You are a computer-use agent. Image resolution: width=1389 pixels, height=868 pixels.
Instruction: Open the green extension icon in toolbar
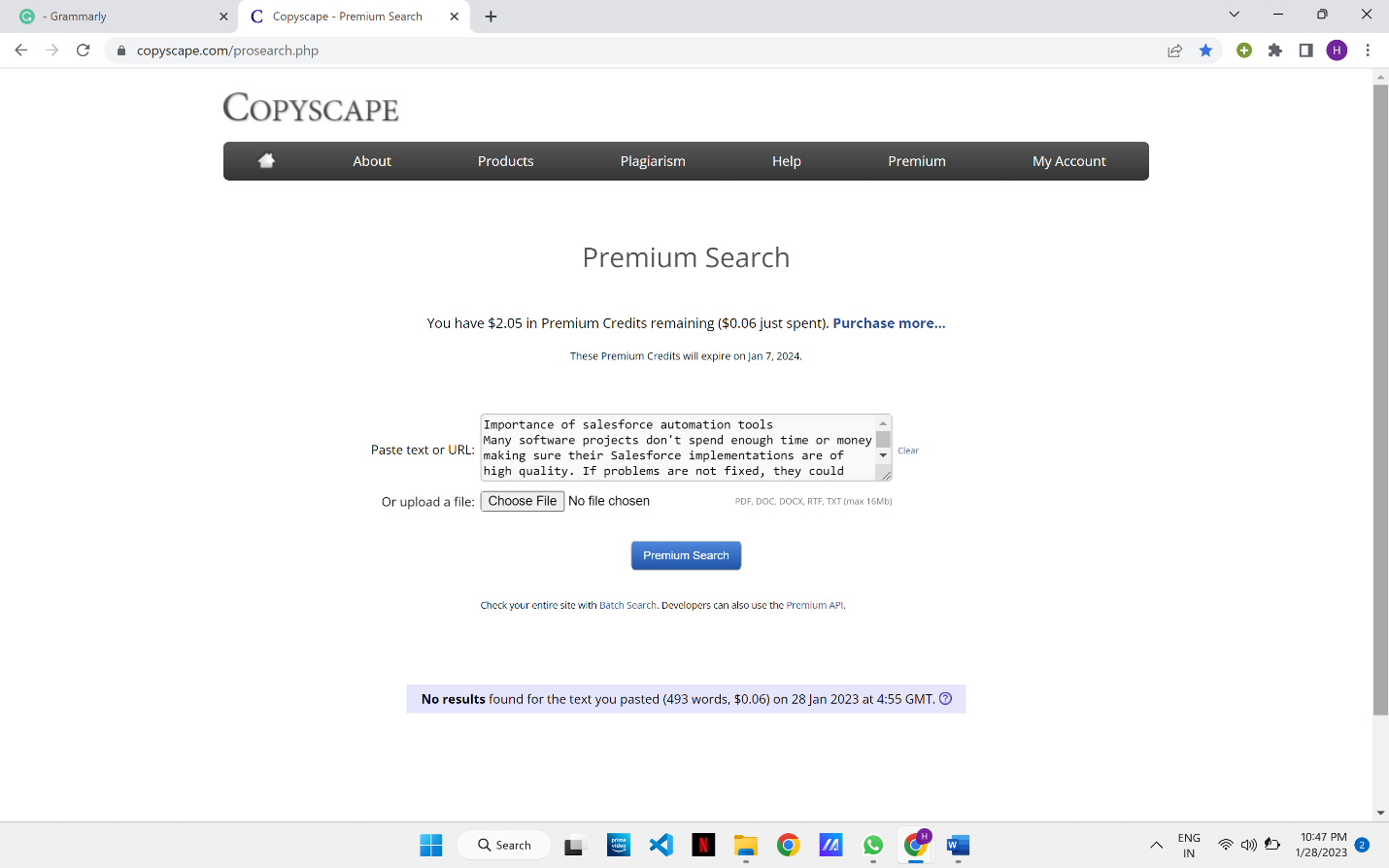click(x=1244, y=50)
